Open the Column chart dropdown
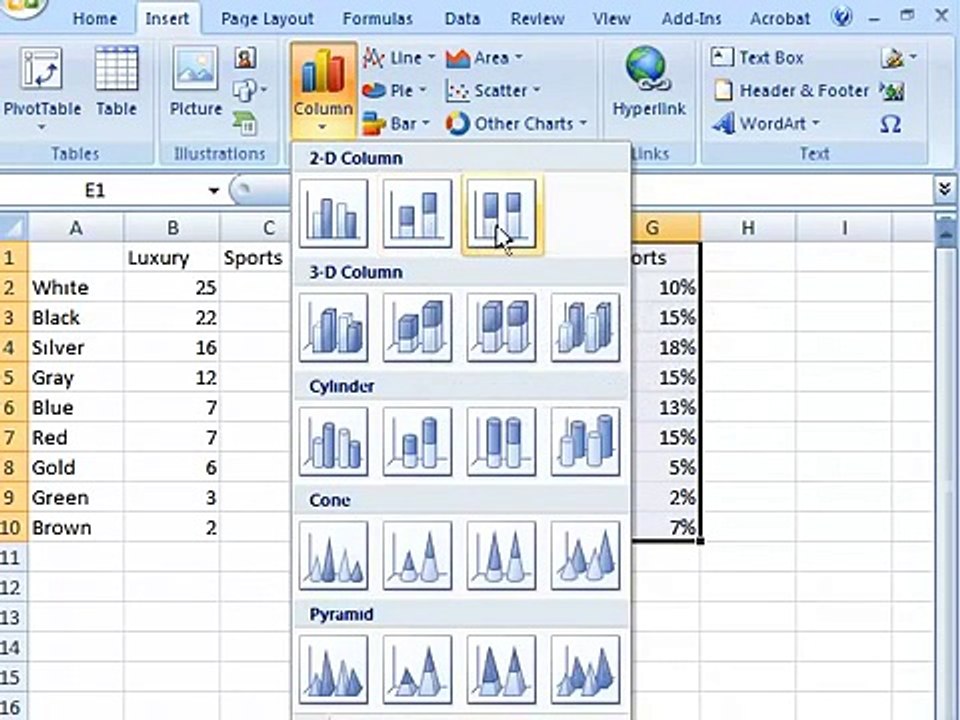960x720 pixels. 323,89
